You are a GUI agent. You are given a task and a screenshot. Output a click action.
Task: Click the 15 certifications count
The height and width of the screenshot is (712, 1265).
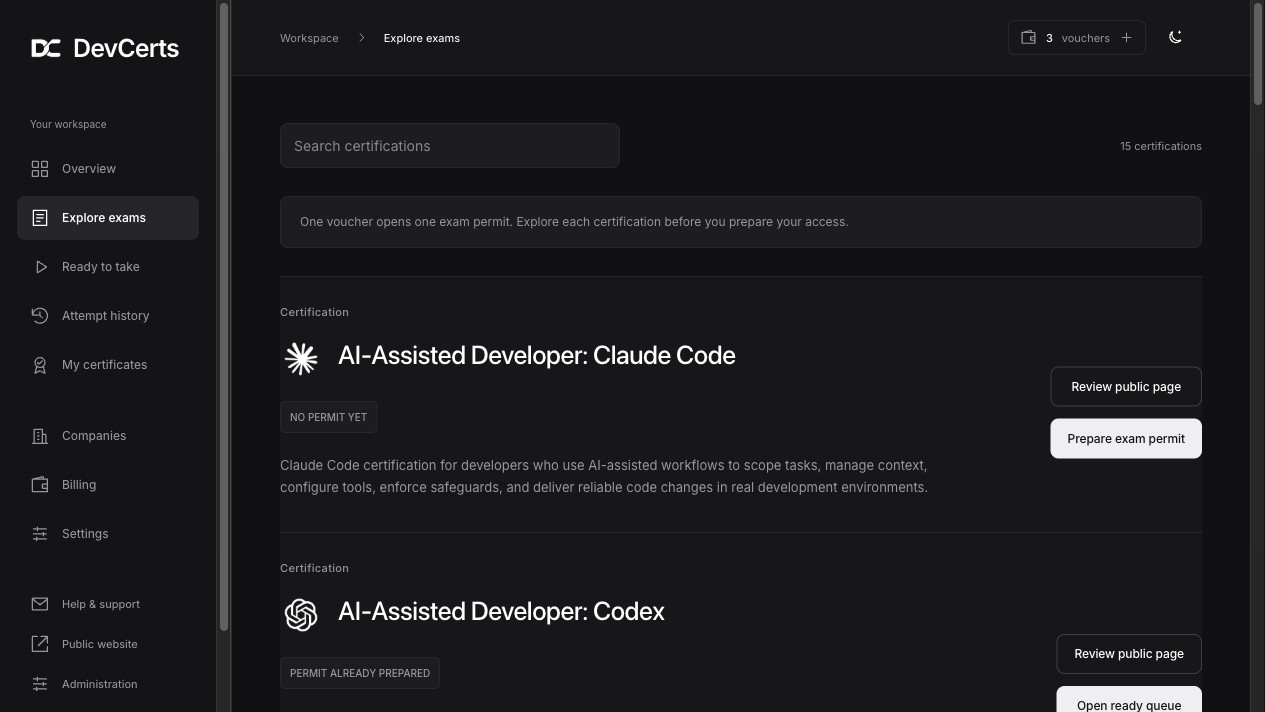[1161, 146]
